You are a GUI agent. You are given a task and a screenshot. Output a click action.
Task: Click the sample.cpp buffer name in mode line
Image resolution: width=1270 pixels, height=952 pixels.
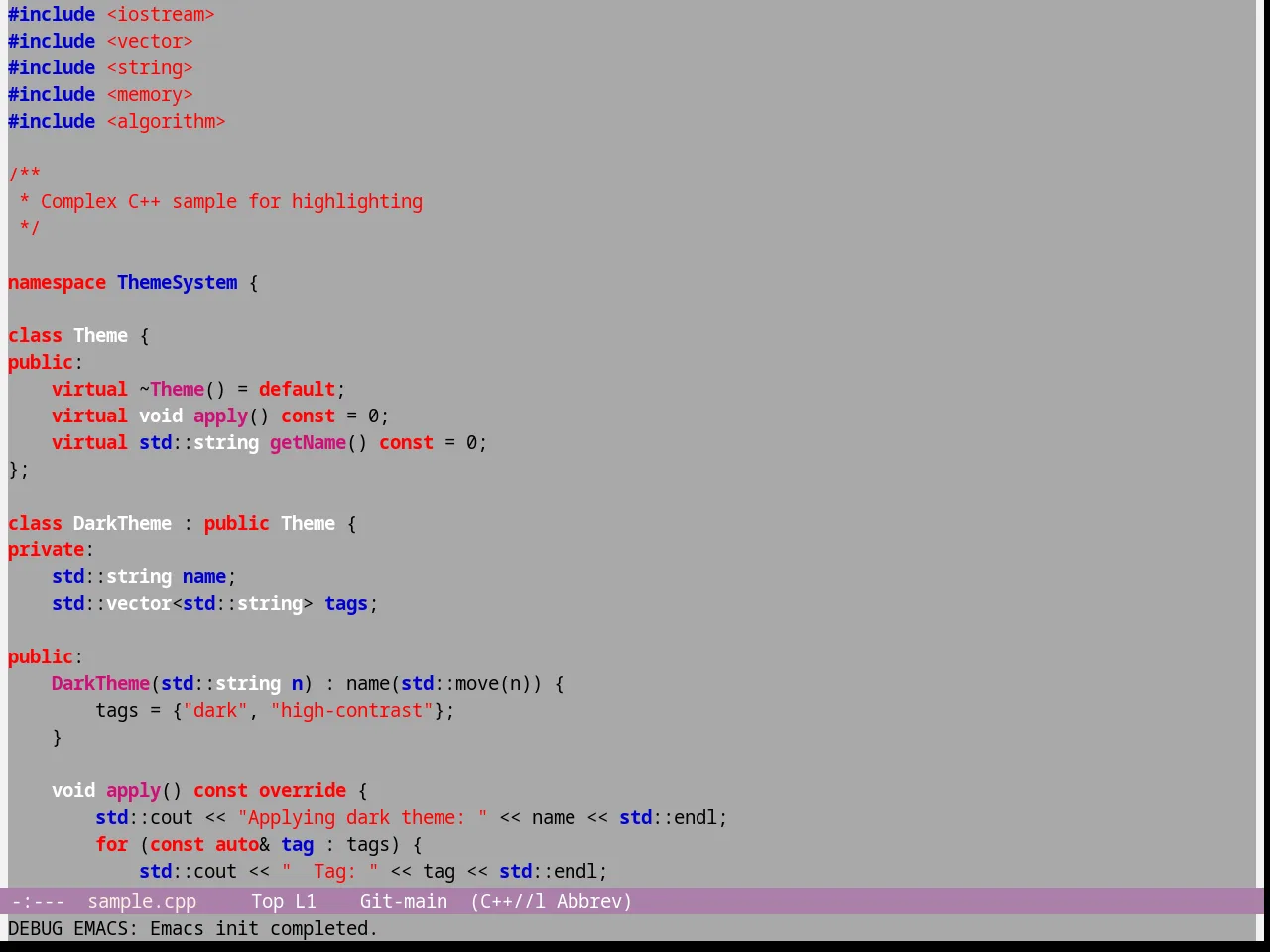142,901
